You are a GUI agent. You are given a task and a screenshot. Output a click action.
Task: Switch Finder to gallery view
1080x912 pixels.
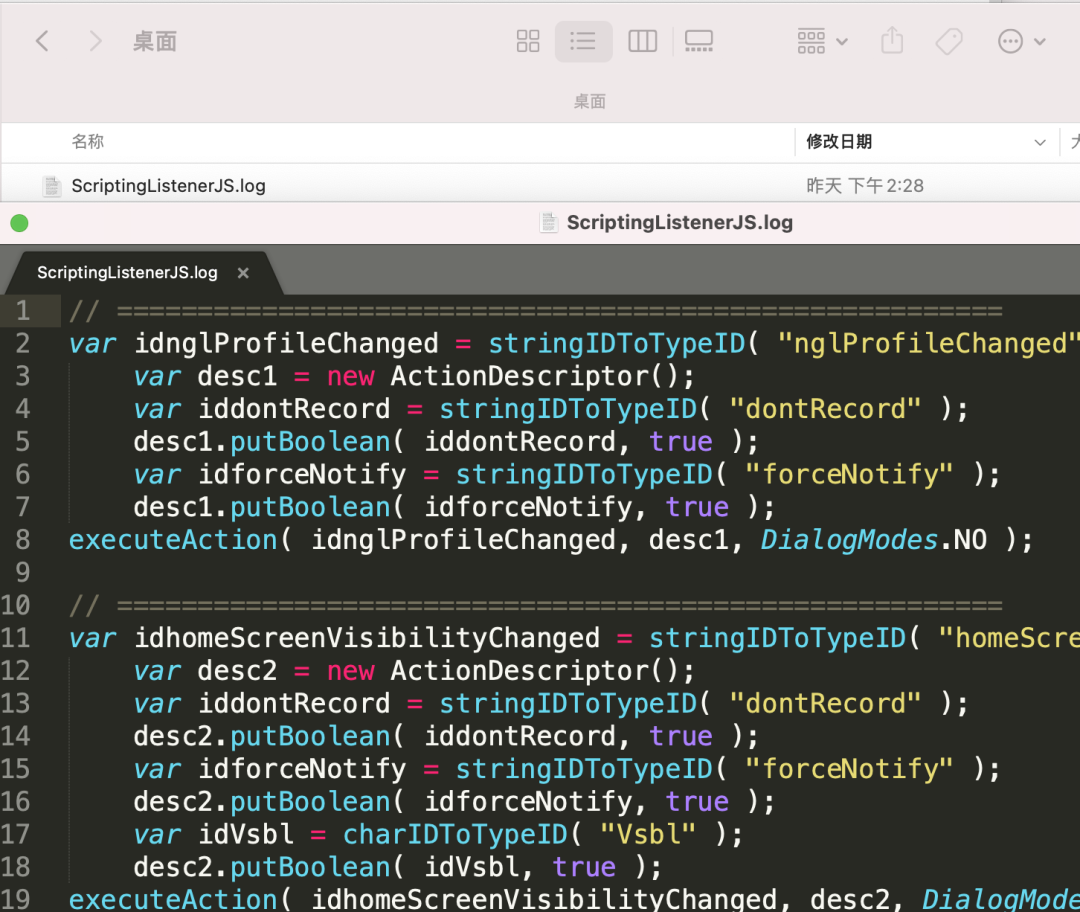tap(698, 41)
